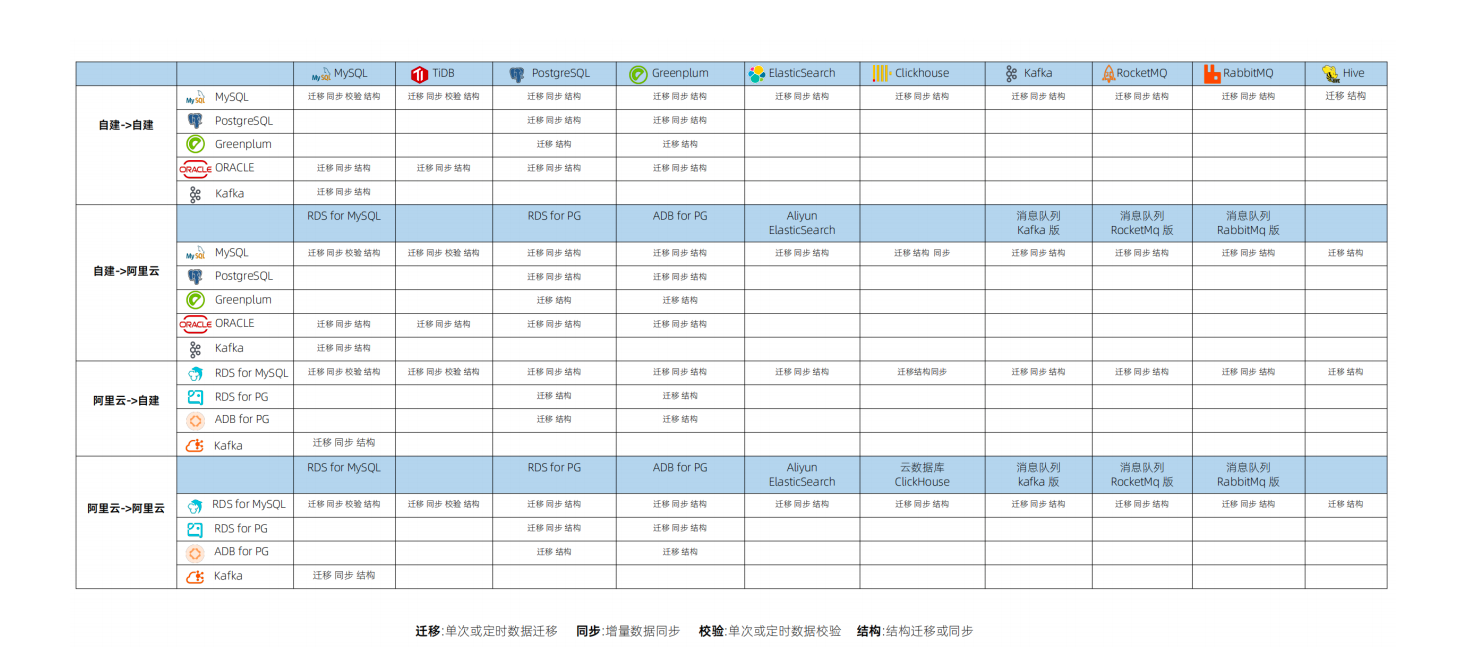
Task: Click the ADB for PG icon under 阿里云->自建
Action: tap(195, 421)
